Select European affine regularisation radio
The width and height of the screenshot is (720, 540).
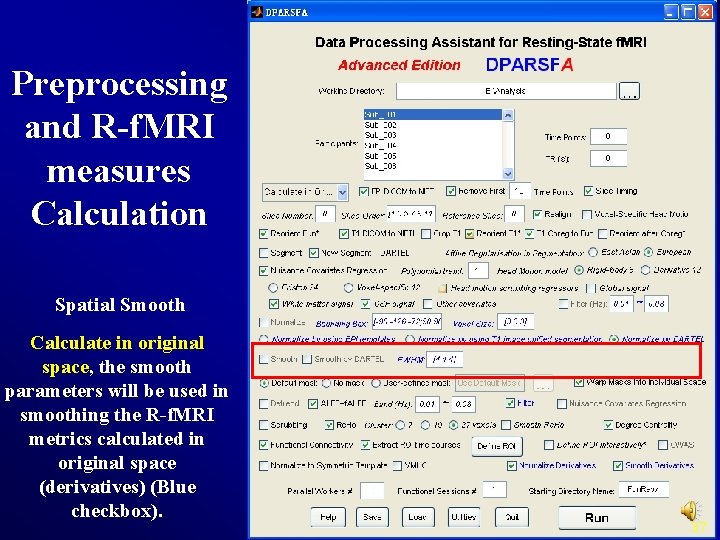(x=648, y=252)
